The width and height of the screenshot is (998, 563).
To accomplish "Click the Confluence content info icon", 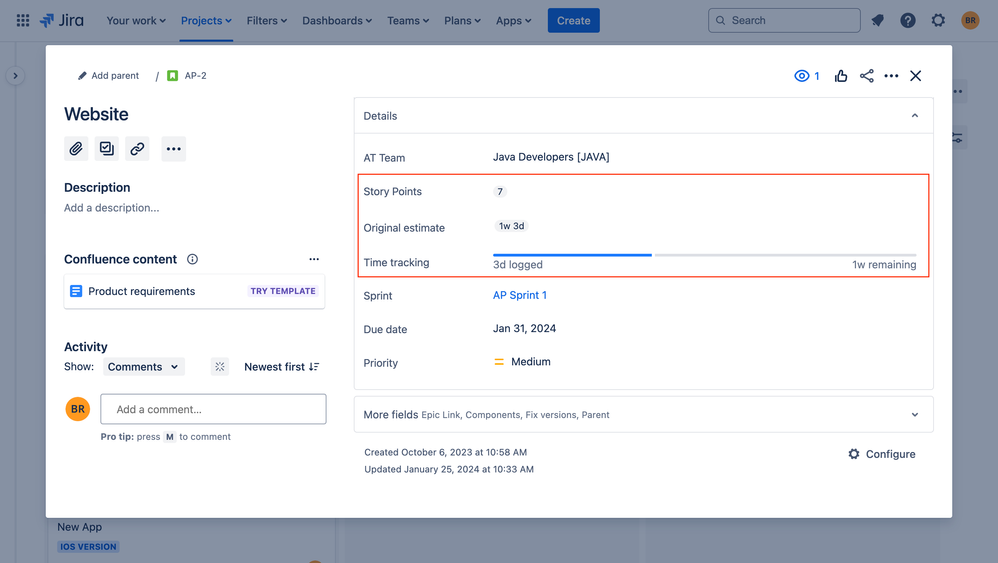I will (x=192, y=259).
